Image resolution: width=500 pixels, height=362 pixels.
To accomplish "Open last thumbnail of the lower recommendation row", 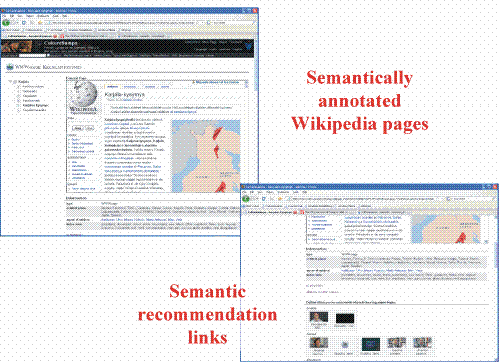I will point(422,343).
